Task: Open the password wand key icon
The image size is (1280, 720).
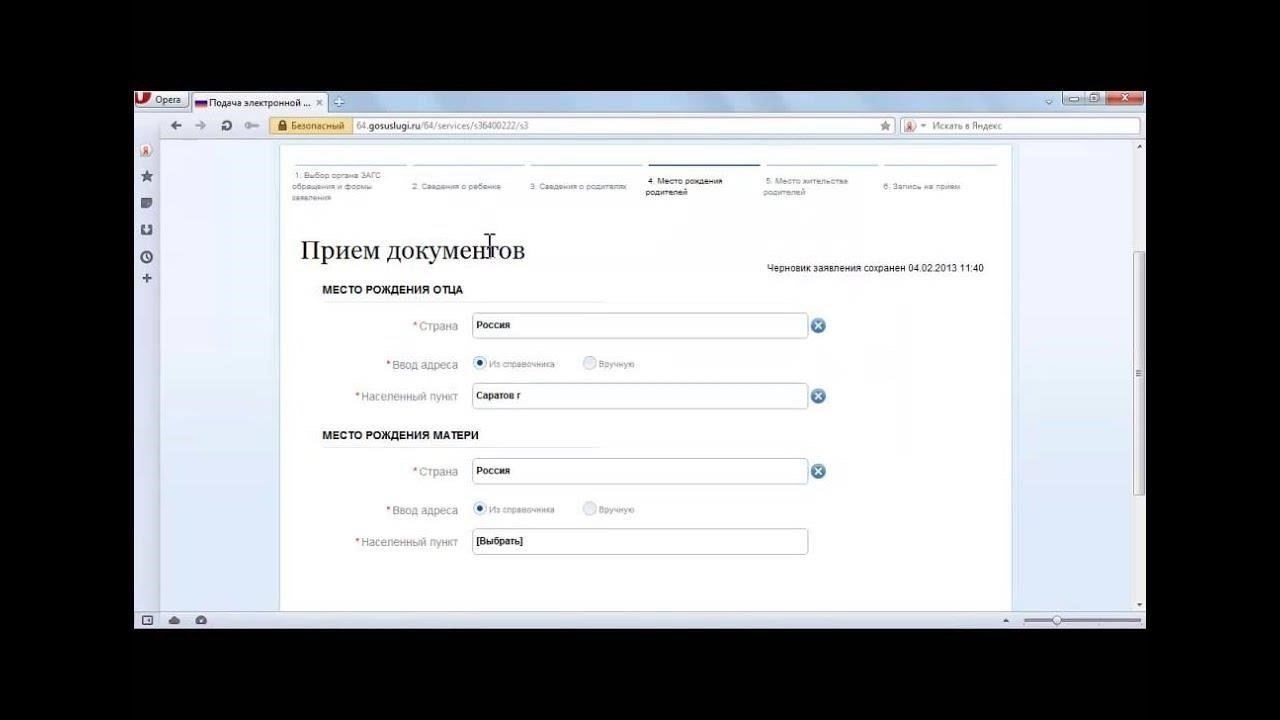Action: pyautogui.click(x=251, y=126)
